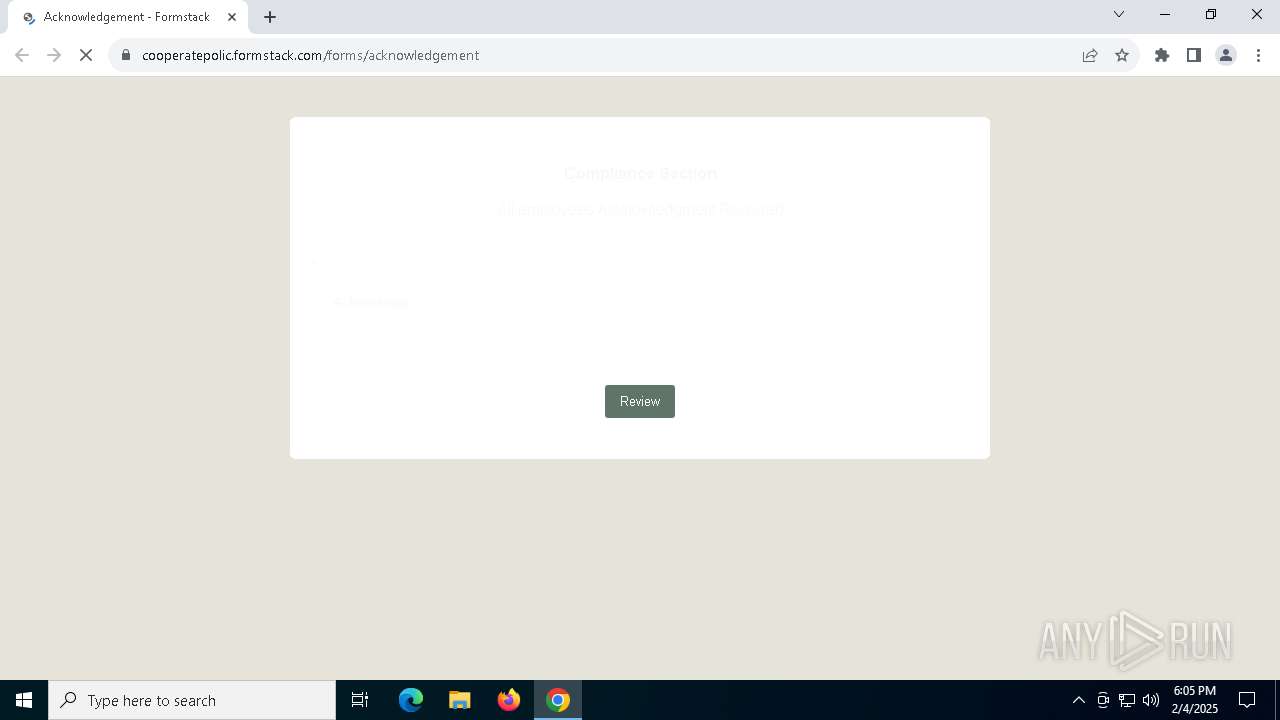This screenshot has width=1280, height=720.
Task: Open the tab search chevron
Action: [x=1119, y=14]
